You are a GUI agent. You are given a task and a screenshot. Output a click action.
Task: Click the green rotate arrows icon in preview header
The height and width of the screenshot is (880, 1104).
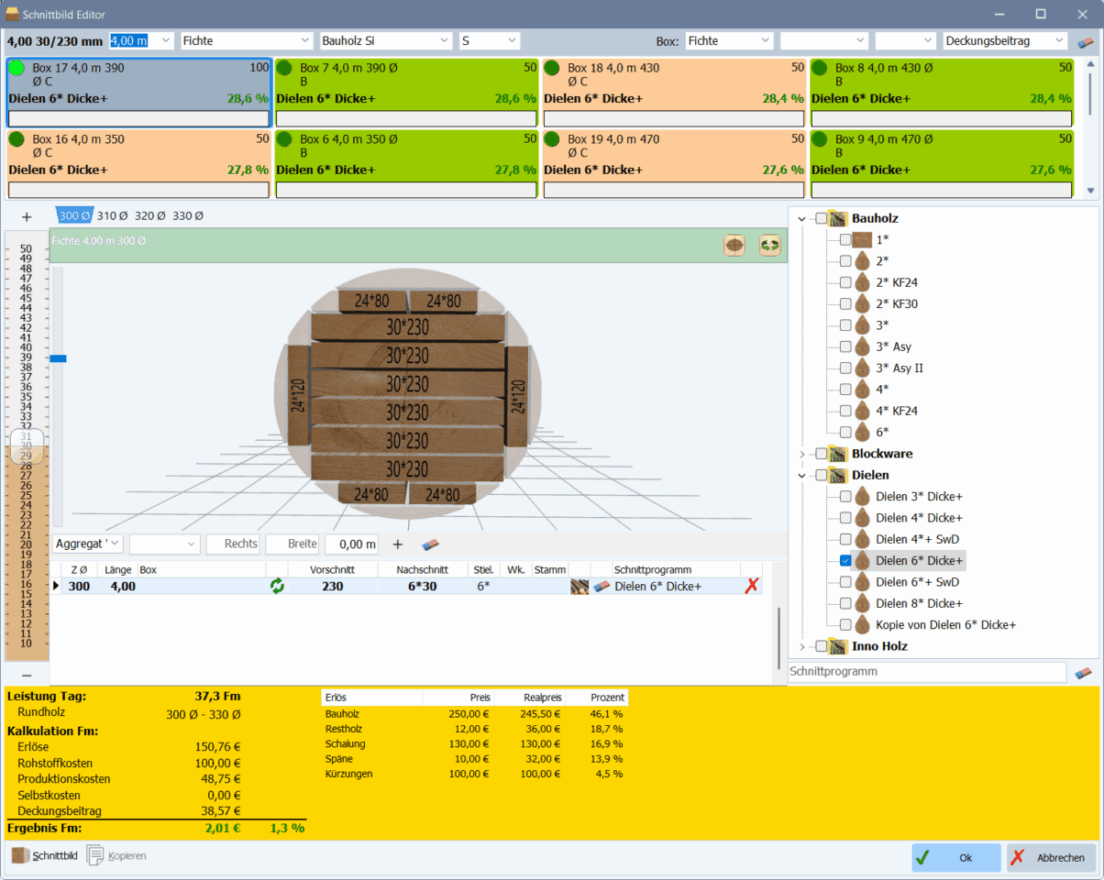click(x=770, y=245)
